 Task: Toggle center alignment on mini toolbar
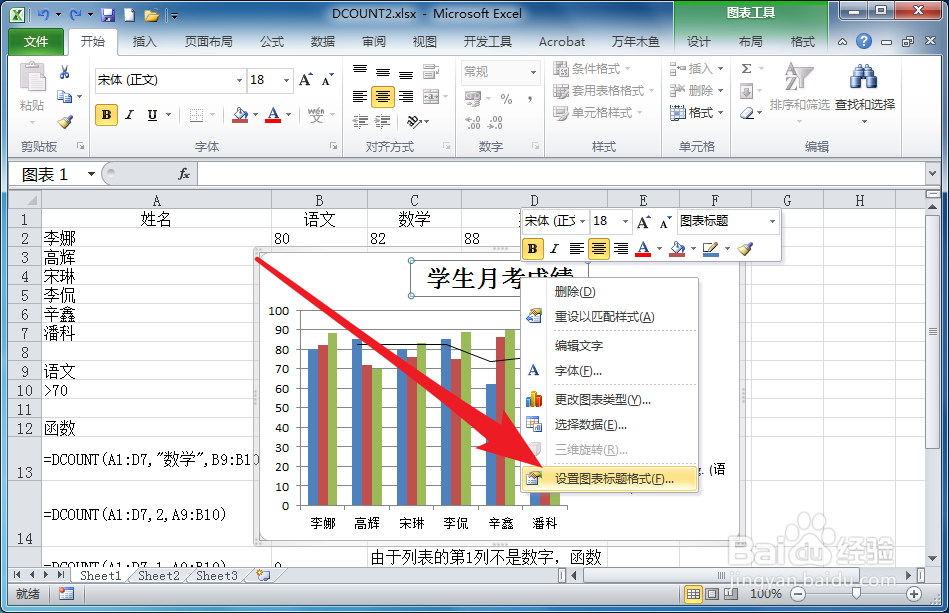tap(599, 248)
